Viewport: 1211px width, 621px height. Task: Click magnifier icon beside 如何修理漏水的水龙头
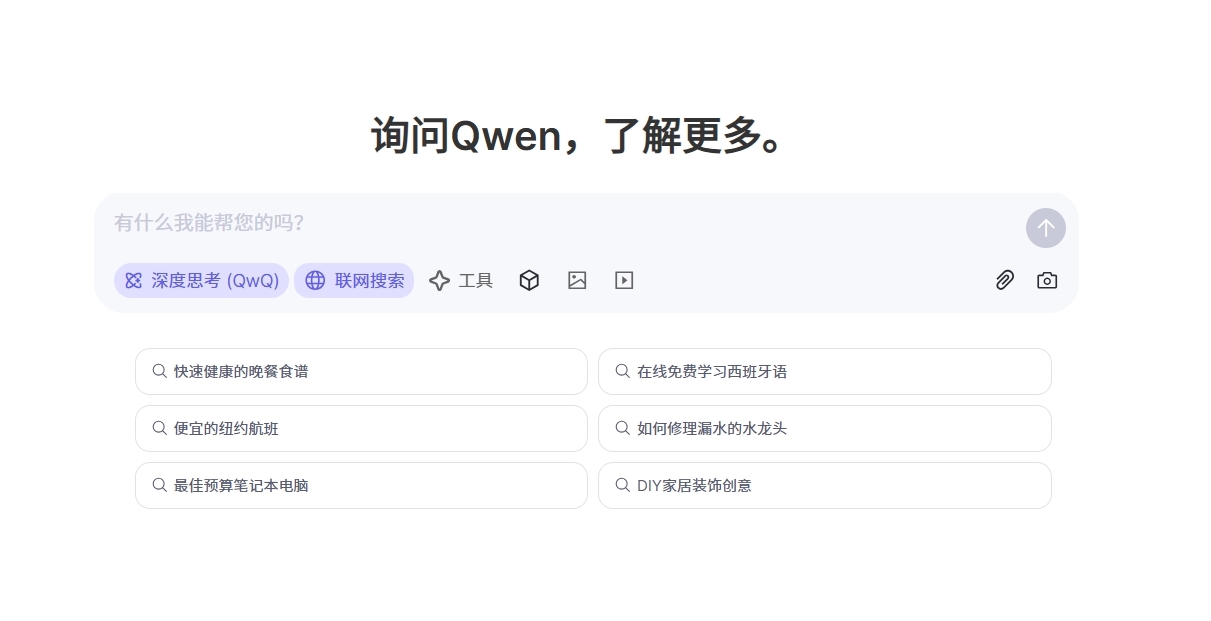622,428
